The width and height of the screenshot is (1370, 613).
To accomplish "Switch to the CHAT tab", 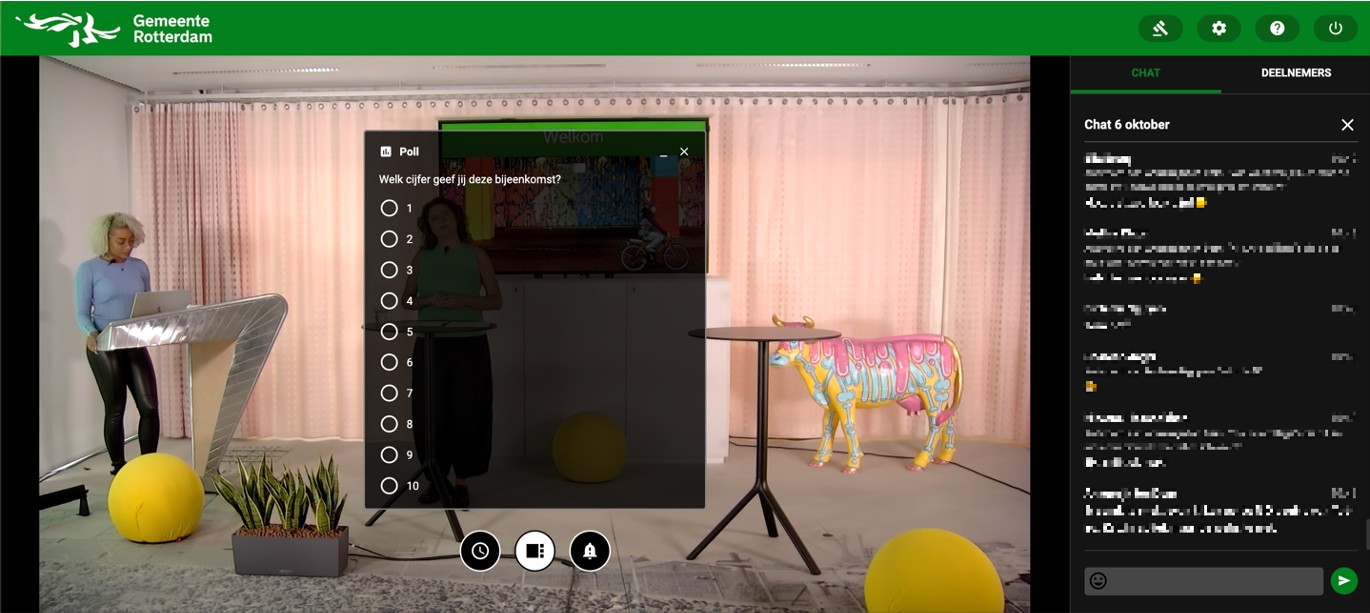I will coord(1146,73).
